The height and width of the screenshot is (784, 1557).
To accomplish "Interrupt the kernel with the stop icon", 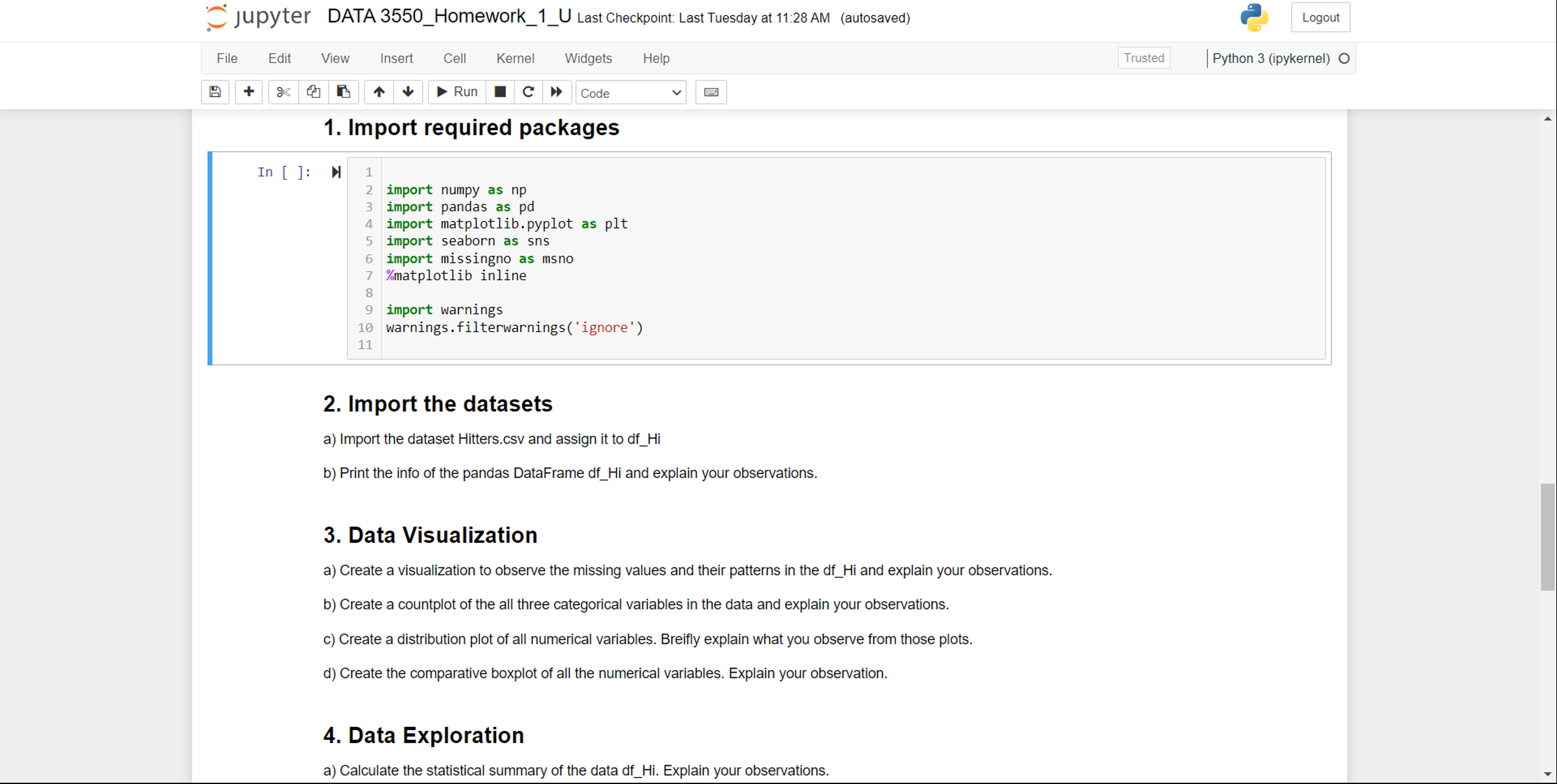I will 499,92.
